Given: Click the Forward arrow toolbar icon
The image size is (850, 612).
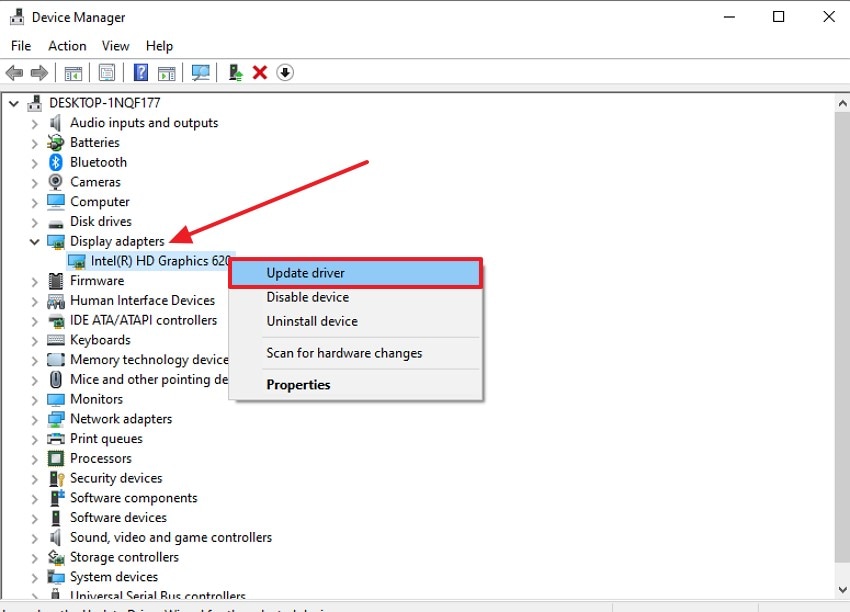Looking at the screenshot, I should tap(39, 72).
